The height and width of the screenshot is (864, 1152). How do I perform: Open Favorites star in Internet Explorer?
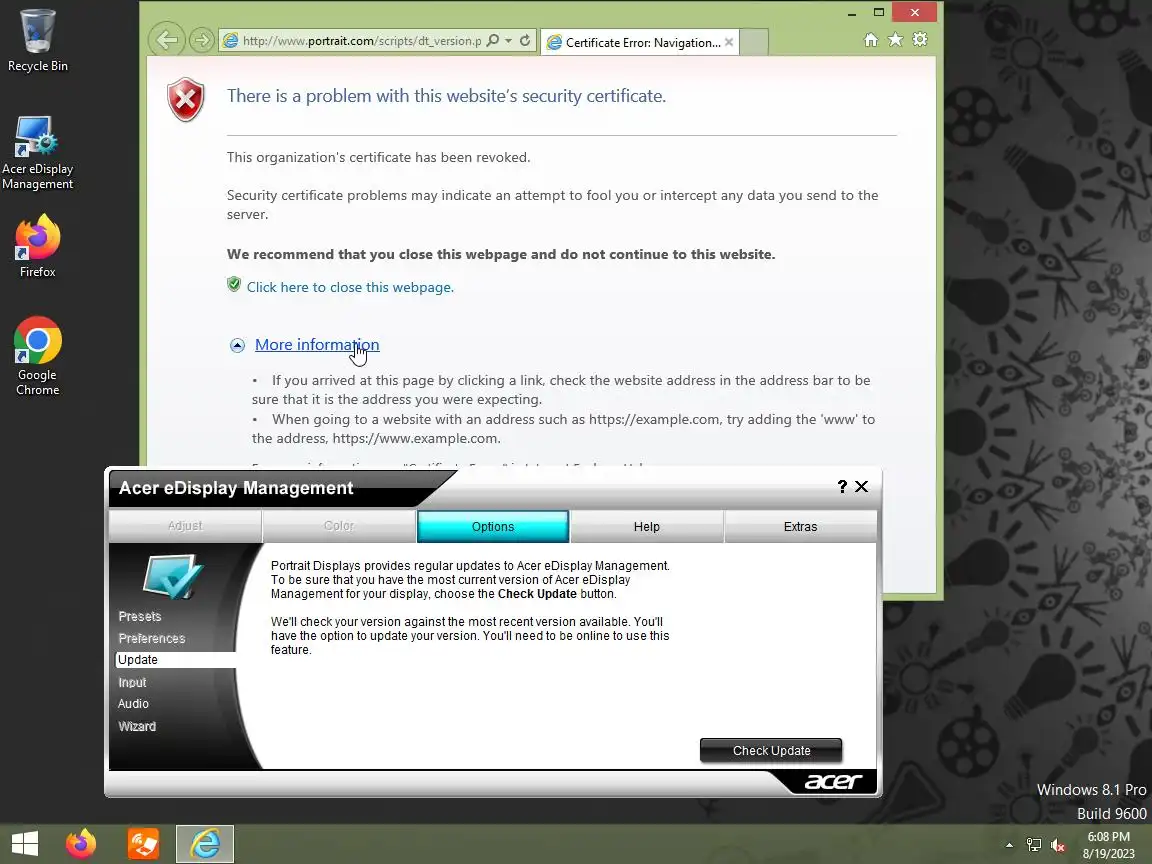coord(895,40)
